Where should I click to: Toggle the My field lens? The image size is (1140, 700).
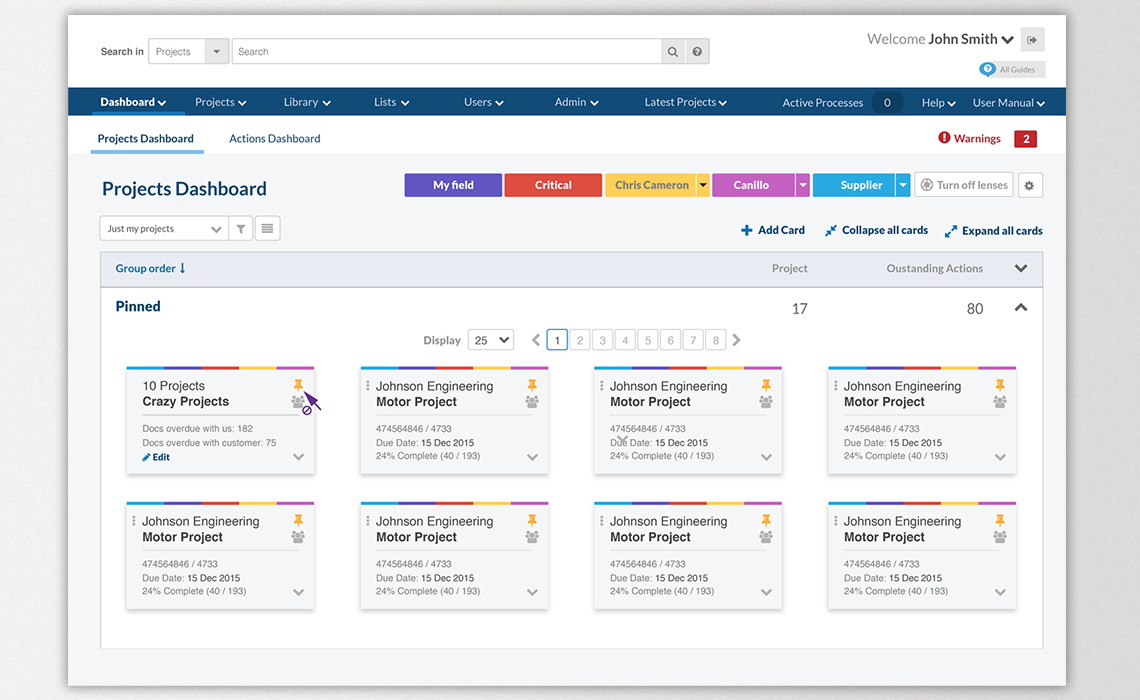[x=453, y=185]
